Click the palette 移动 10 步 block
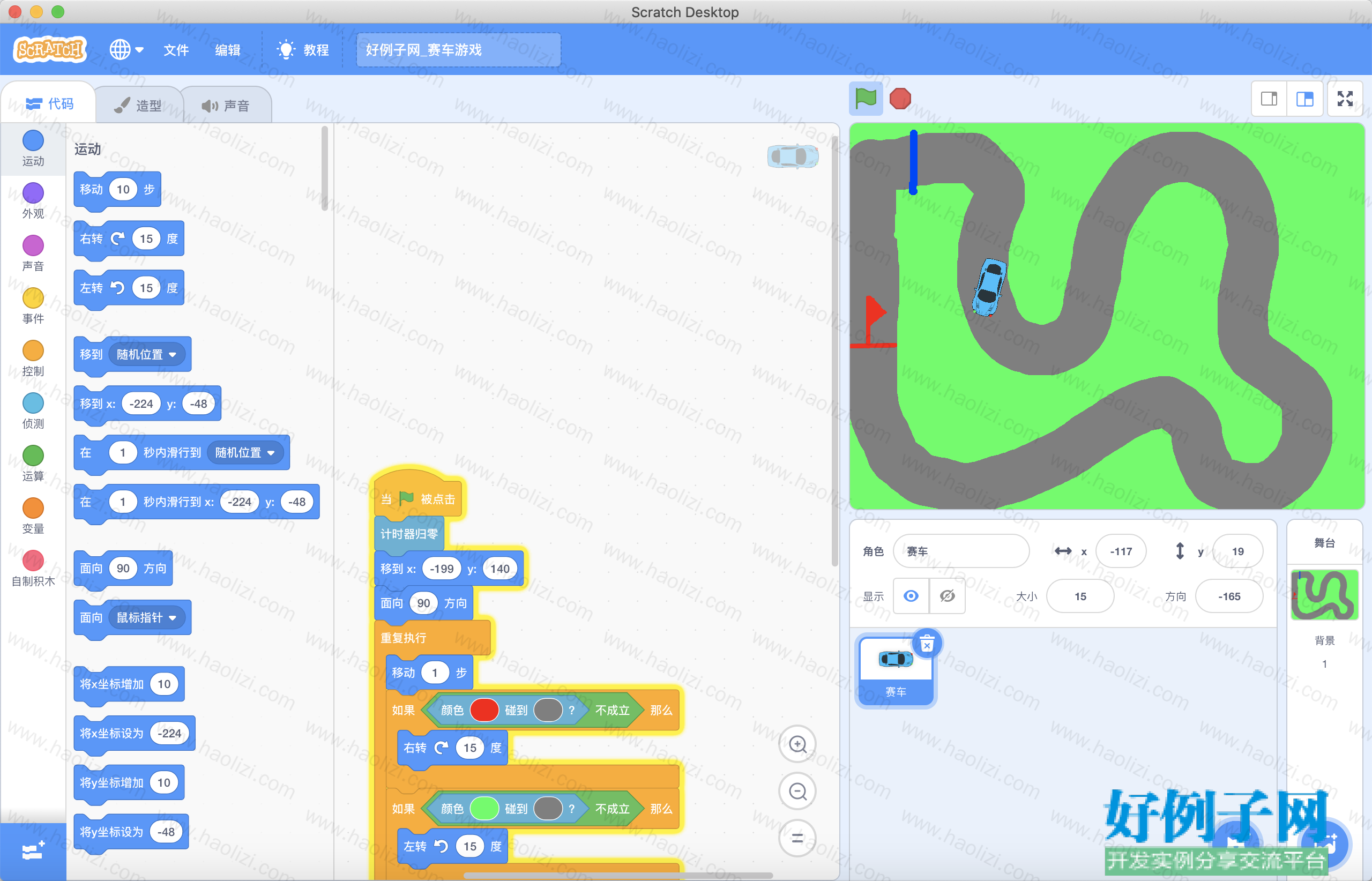 coord(117,189)
